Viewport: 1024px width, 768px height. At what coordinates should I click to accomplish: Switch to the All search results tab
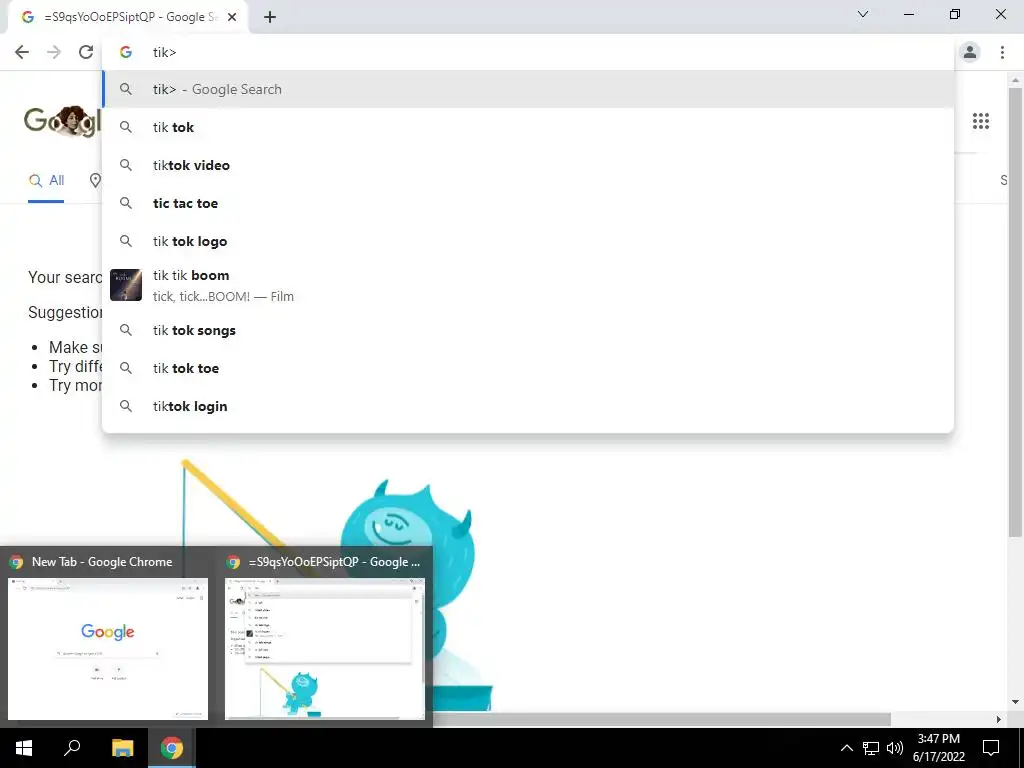point(46,180)
